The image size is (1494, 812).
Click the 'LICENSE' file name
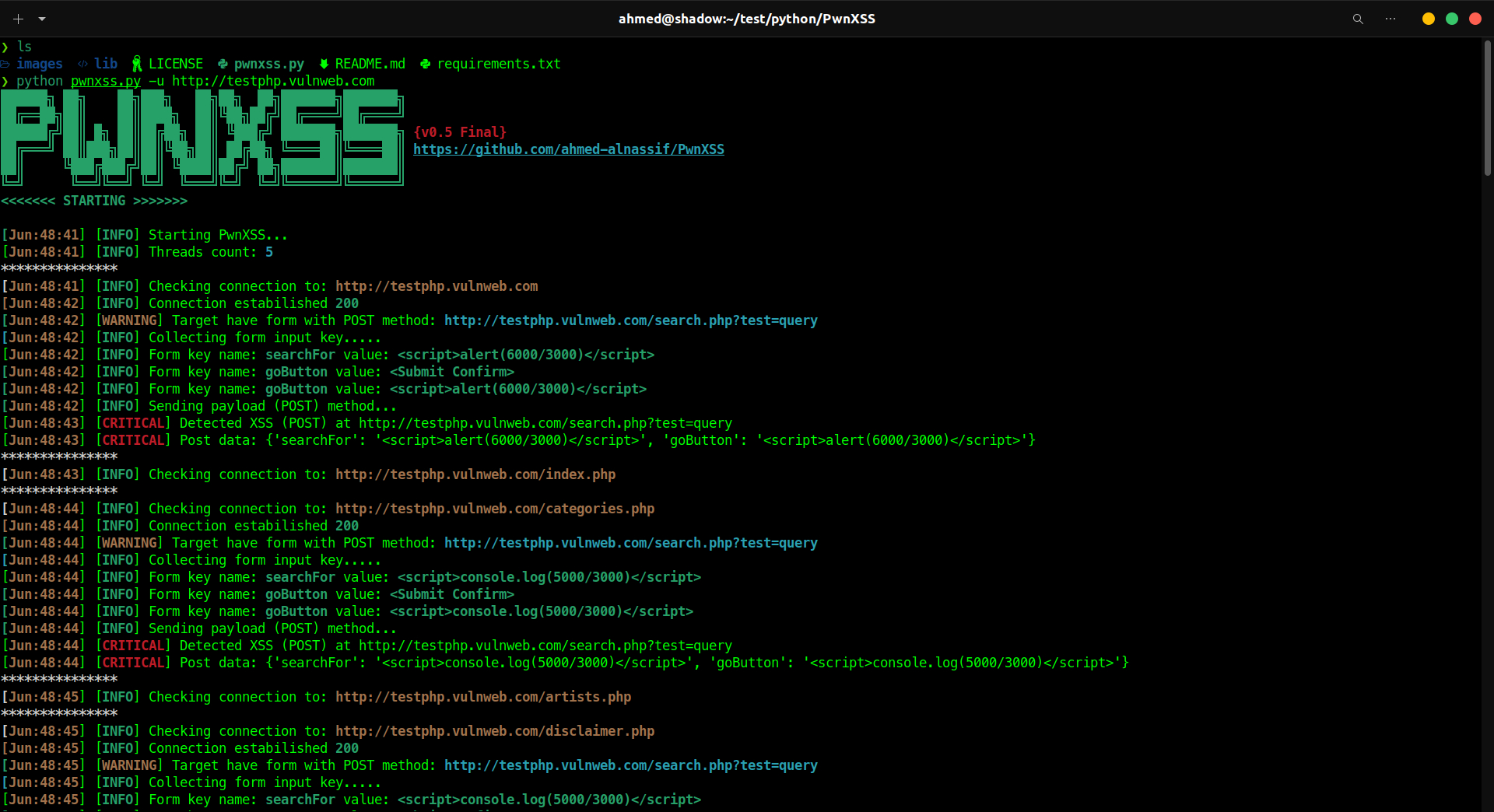[176, 64]
